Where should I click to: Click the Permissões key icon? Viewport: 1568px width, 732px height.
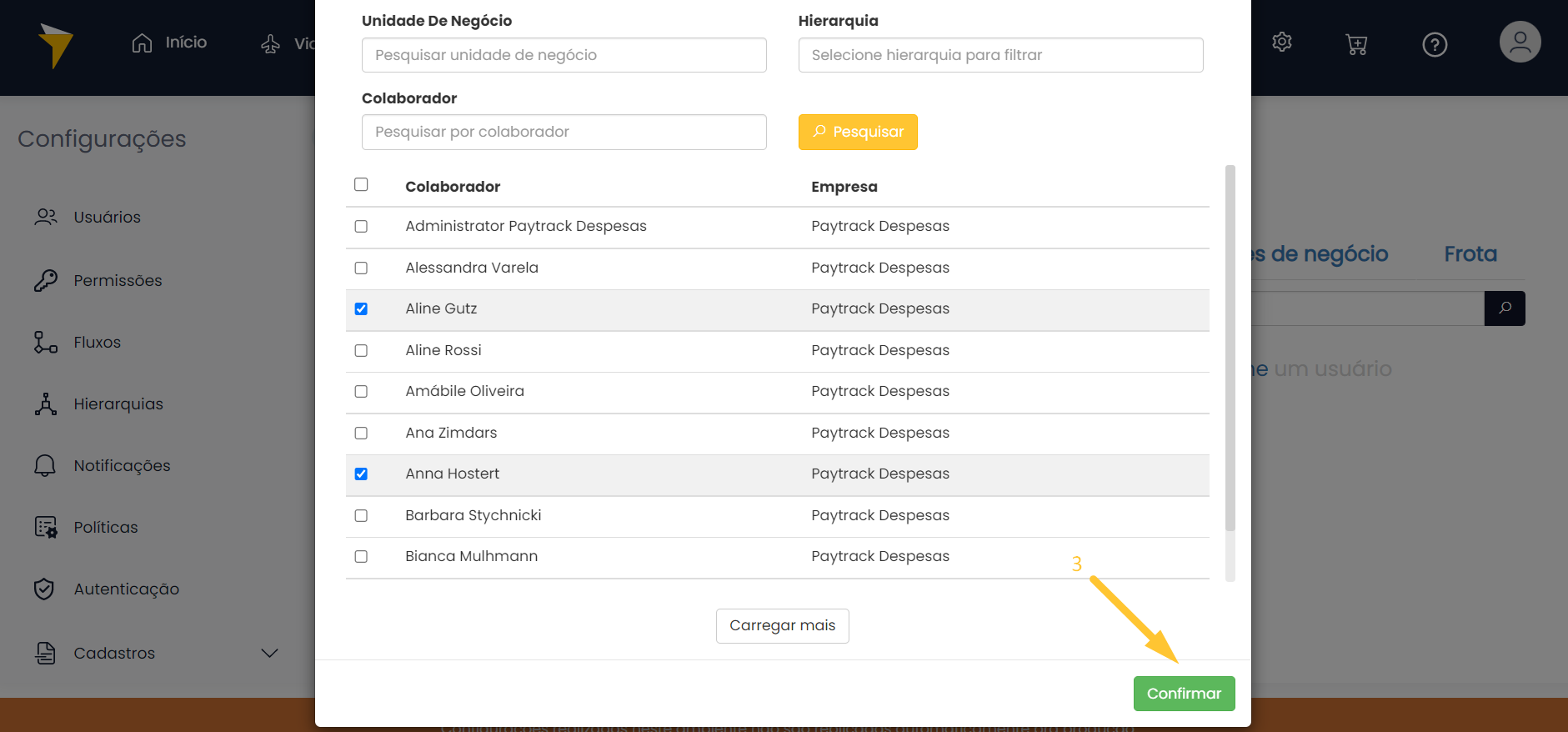coord(46,280)
